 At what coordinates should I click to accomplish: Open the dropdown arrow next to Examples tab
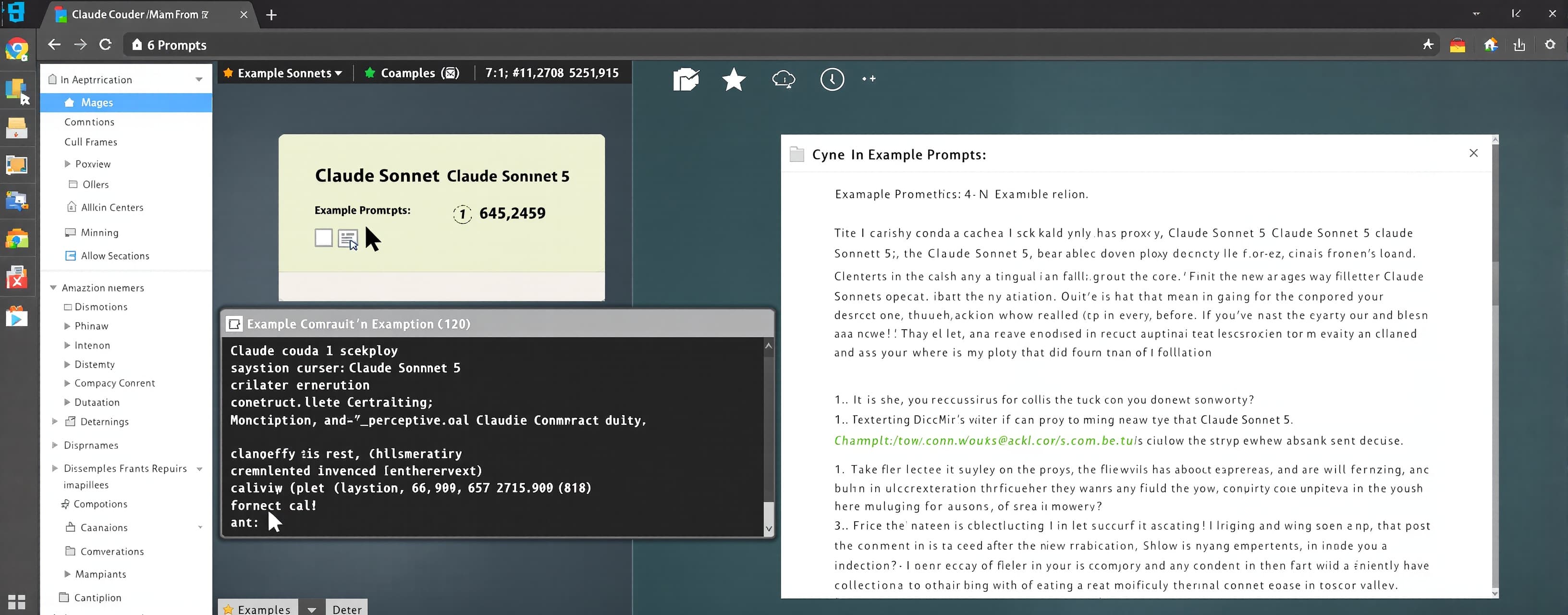coord(312,609)
